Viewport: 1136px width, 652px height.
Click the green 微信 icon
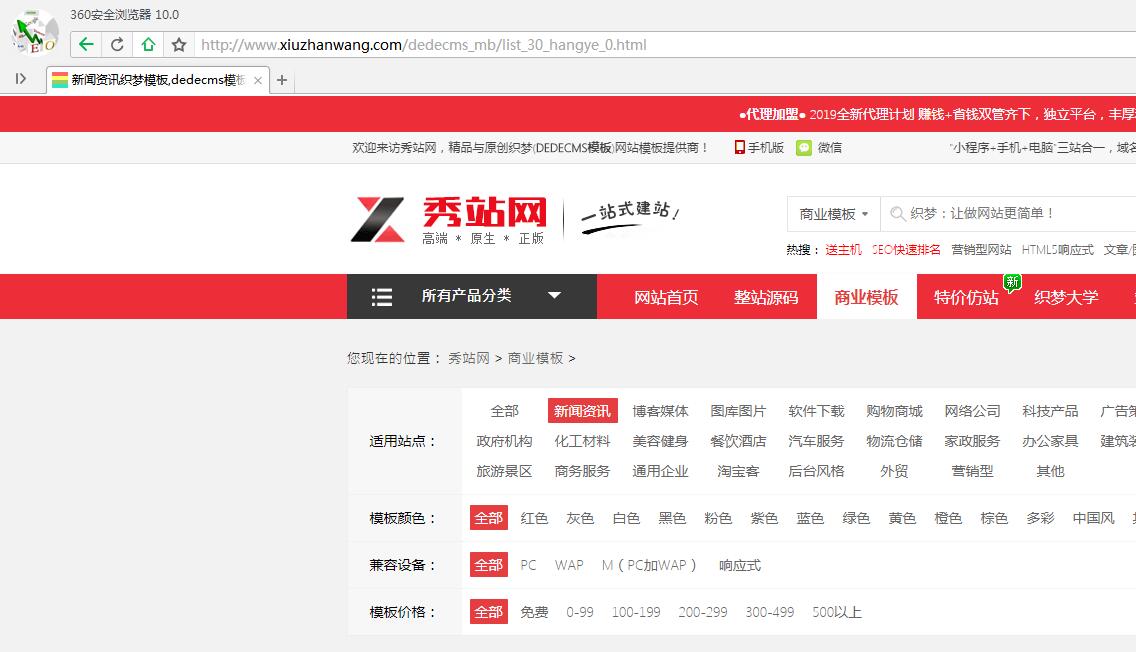pyautogui.click(x=804, y=147)
